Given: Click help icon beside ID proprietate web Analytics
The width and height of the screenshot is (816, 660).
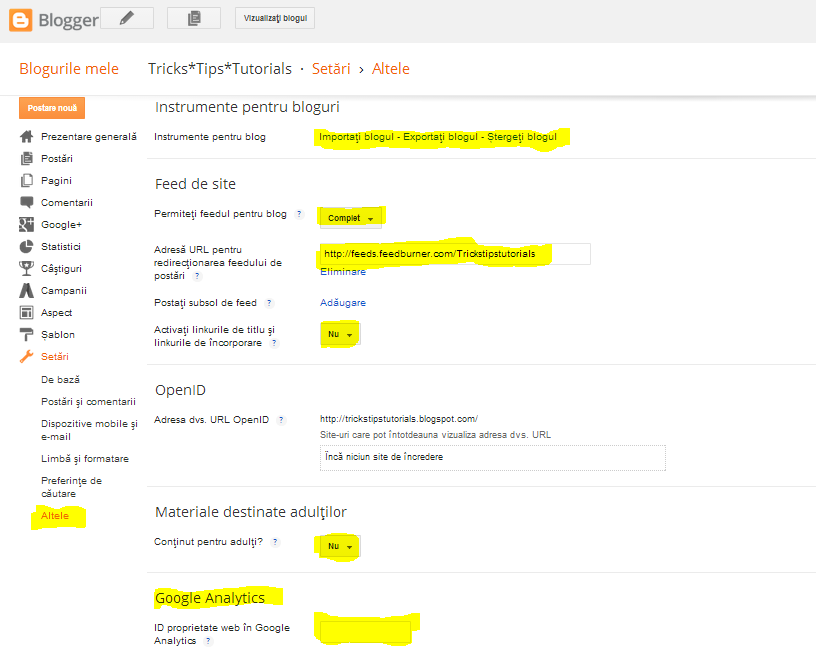Looking at the screenshot, I should click(208, 641).
